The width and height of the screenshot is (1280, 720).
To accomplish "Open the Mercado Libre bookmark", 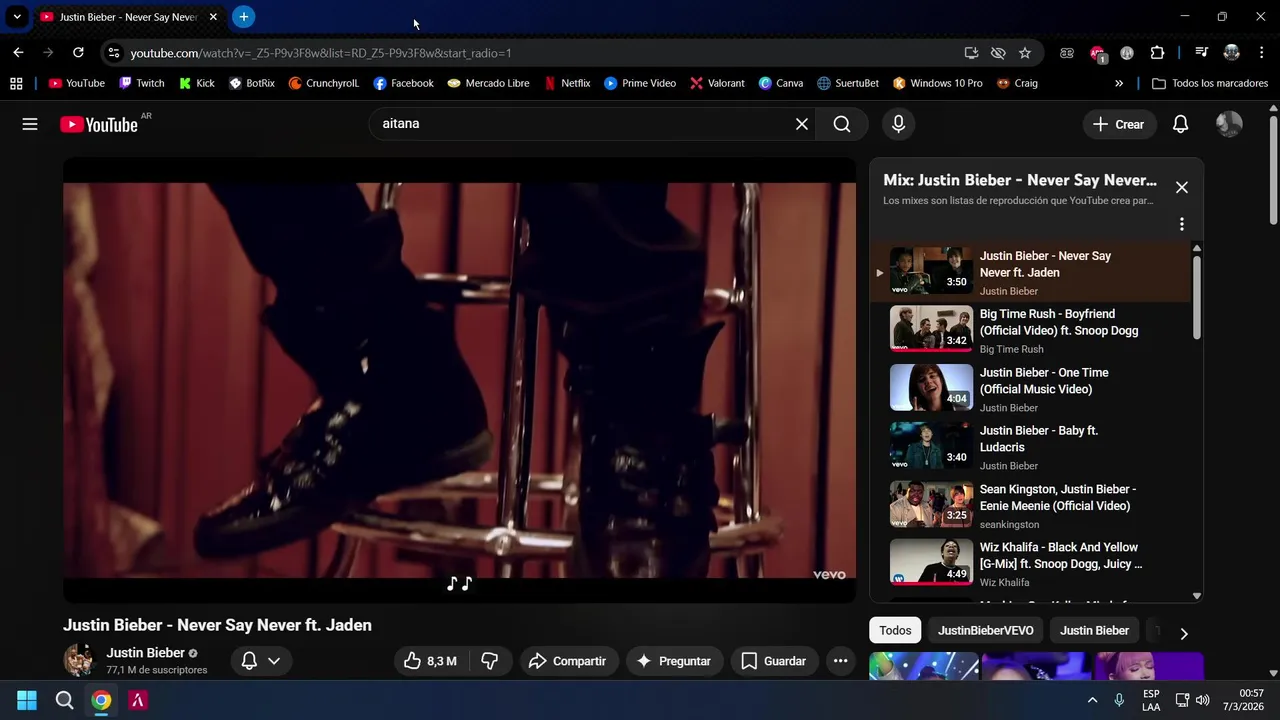I will tap(488, 84).
